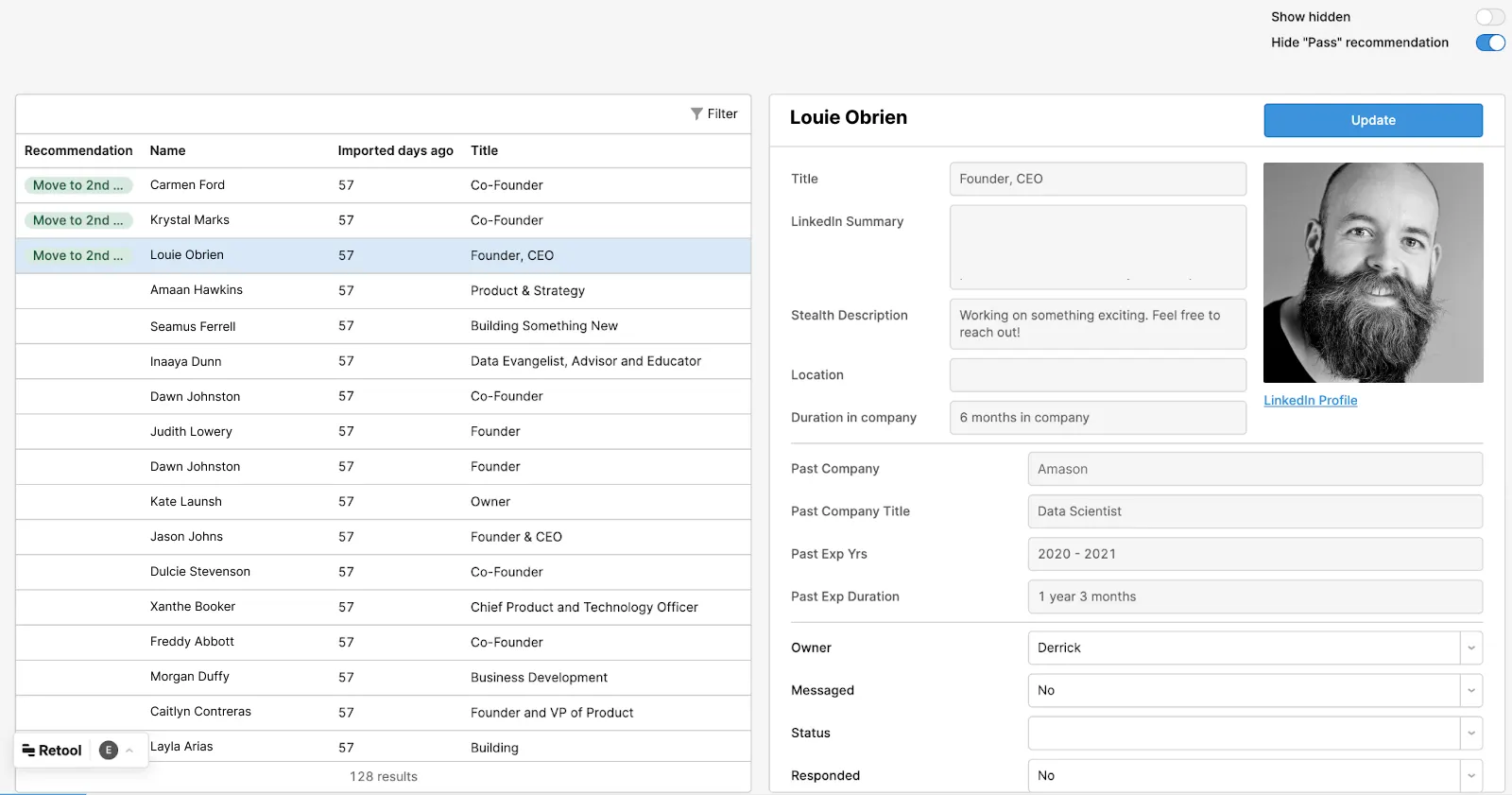Click the empty Location field
Screen dimensions: 1512x795
[x=1098, y=375]
